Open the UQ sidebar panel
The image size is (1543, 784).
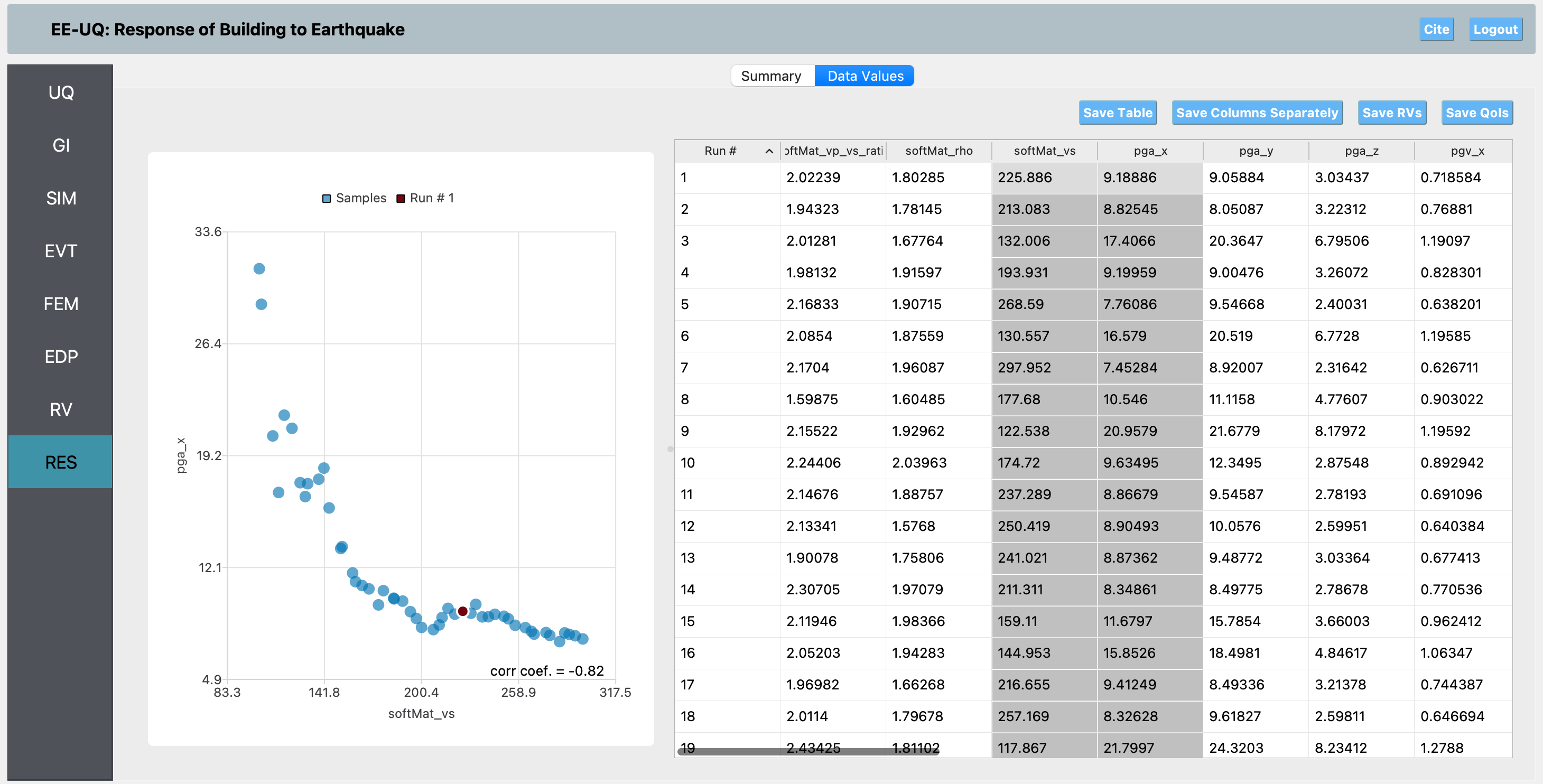tap(60, 92)
